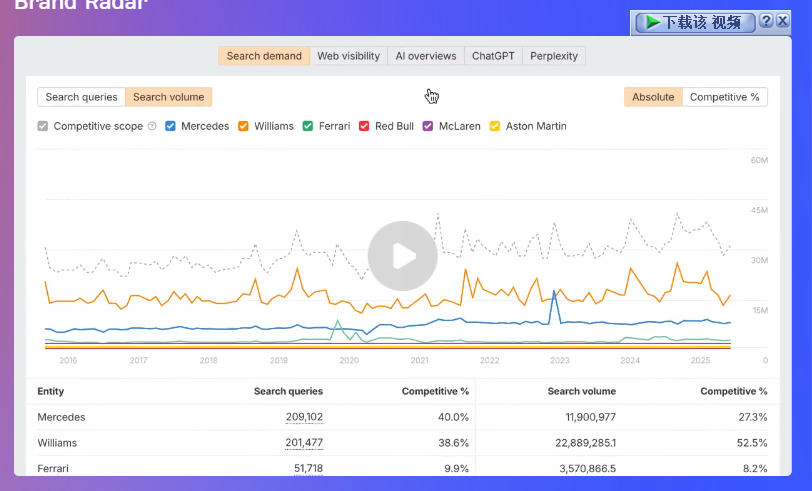
Task: Play the video with center play button
Action: [402, 256]
